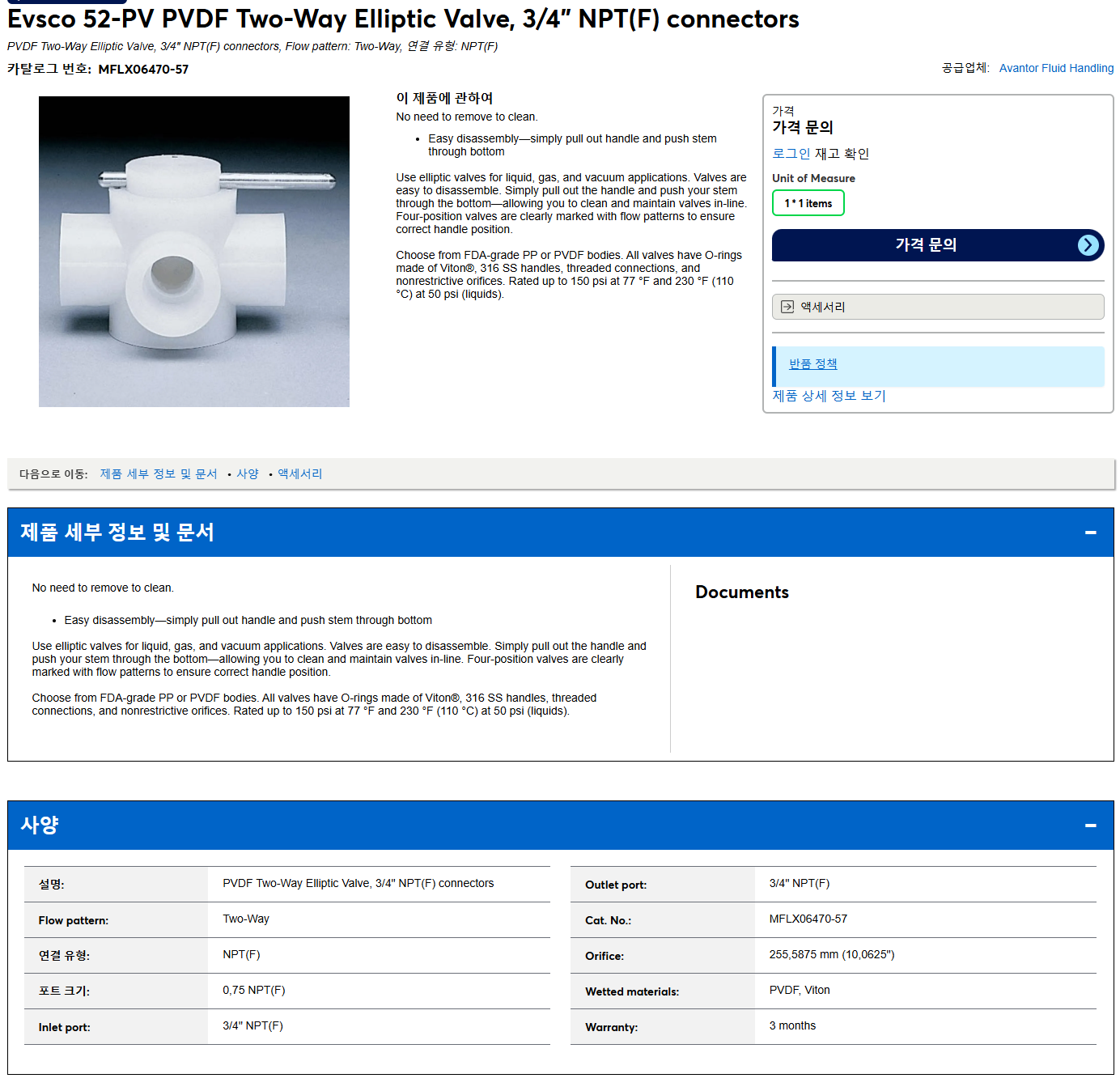Jump to 제품 세부 정보 및 문서 anchor

159,473
